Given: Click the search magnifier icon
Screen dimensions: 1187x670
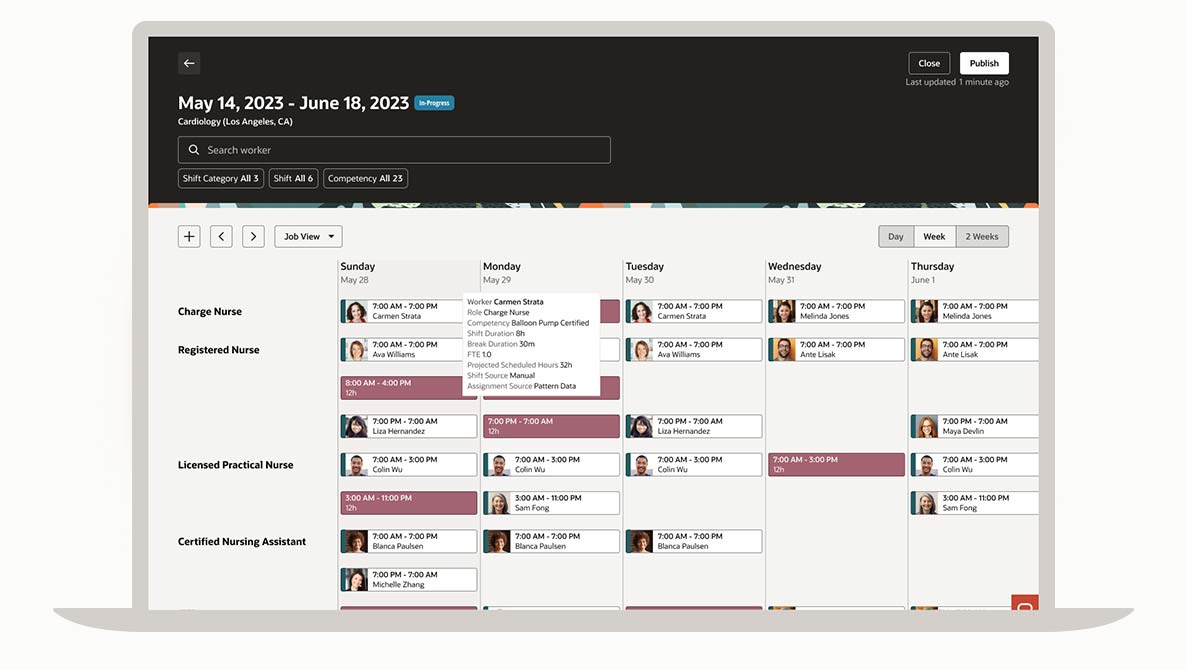Looking at the screenshot, I should click(194, 150).
